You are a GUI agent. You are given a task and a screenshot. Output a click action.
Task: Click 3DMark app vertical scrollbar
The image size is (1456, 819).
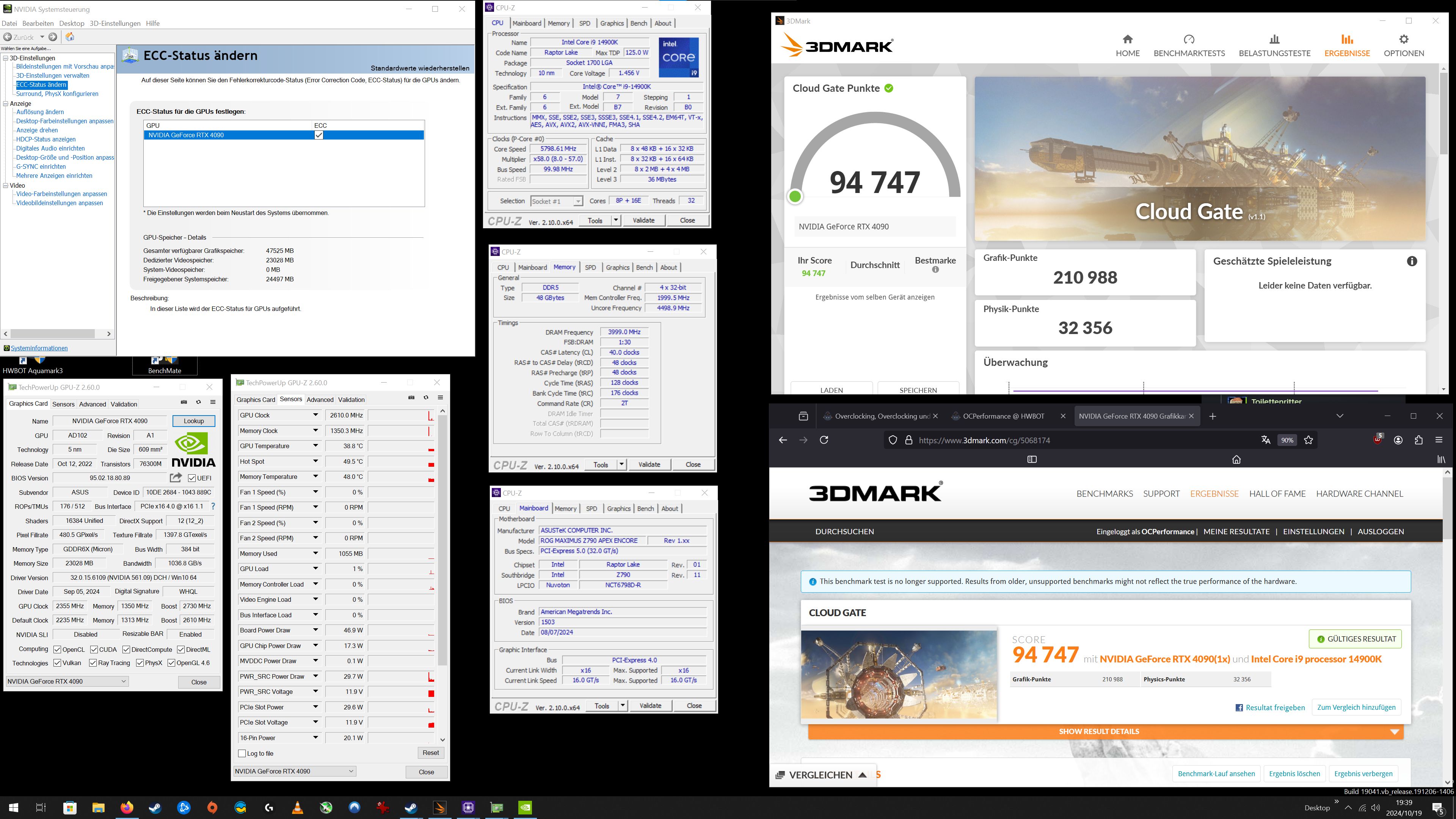click(x=1443, y=113)
